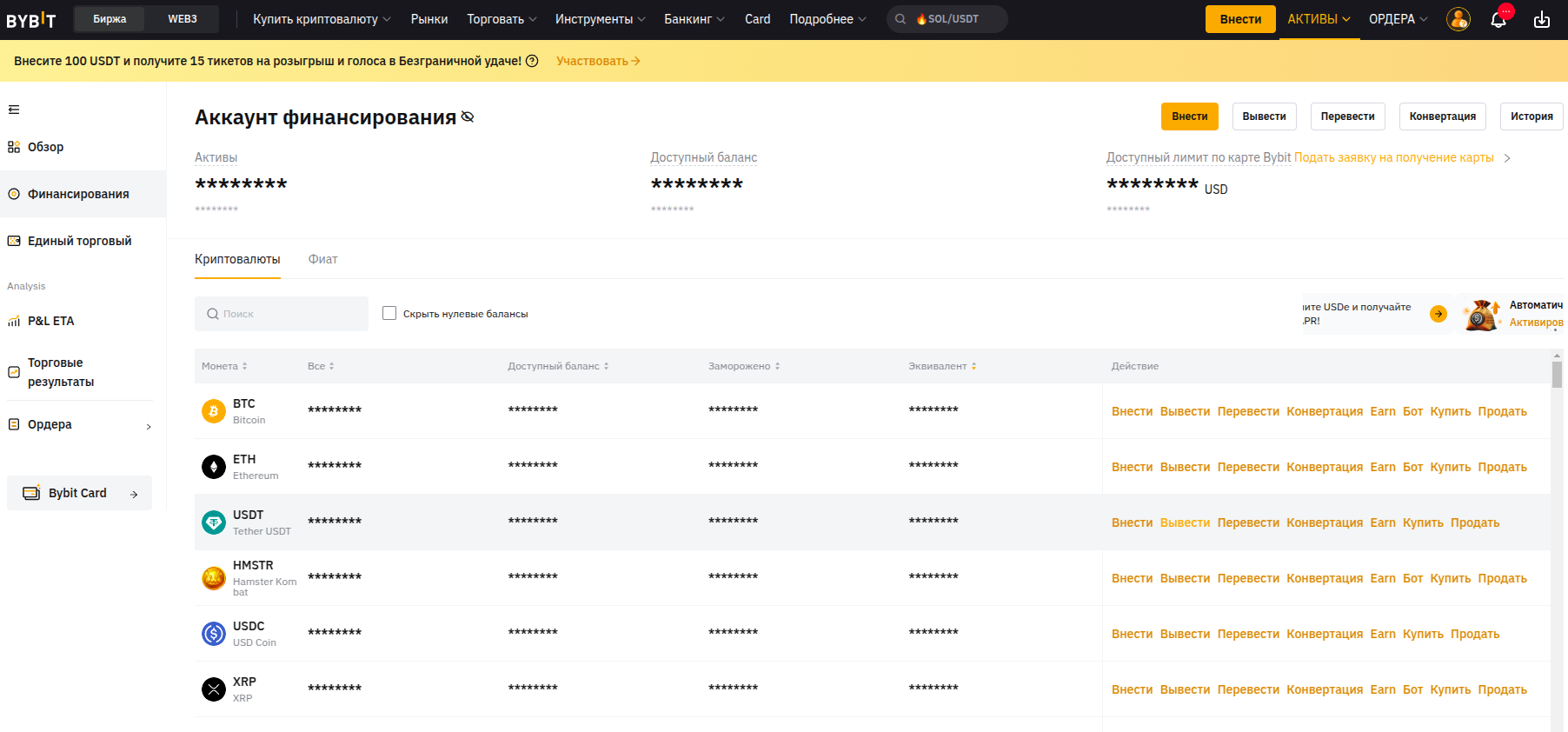Expand АКТИВЫ dropdown
Screen dimensions: 1568x732
[x=1319, y=19]
